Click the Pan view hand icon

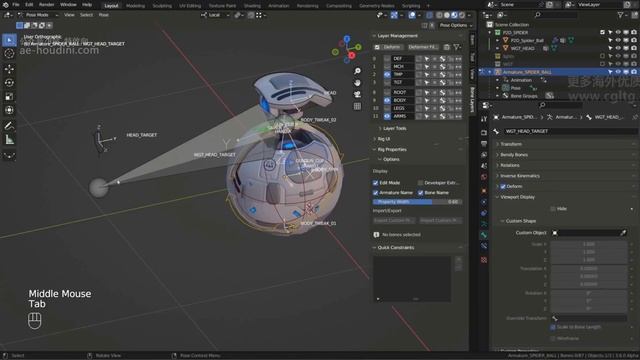tap(357, 83)
